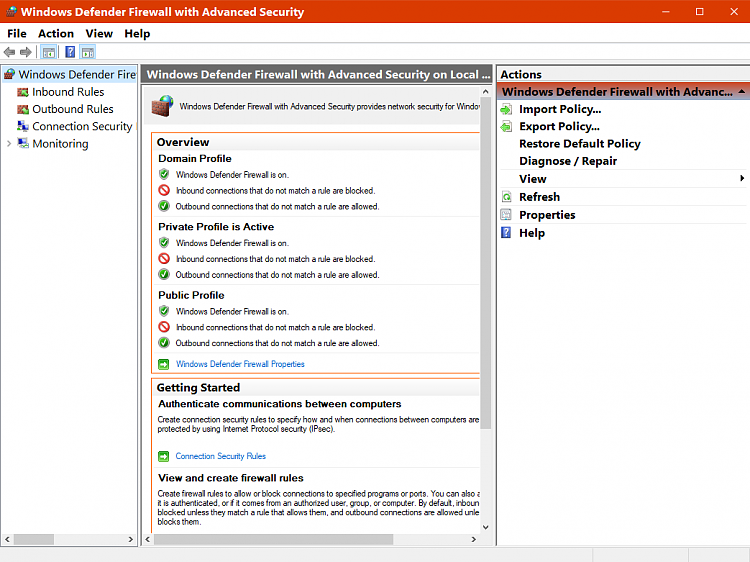750x562 pixels.
Task: Open Windows Defender Firewall Properties link
Action: [240, 364]
